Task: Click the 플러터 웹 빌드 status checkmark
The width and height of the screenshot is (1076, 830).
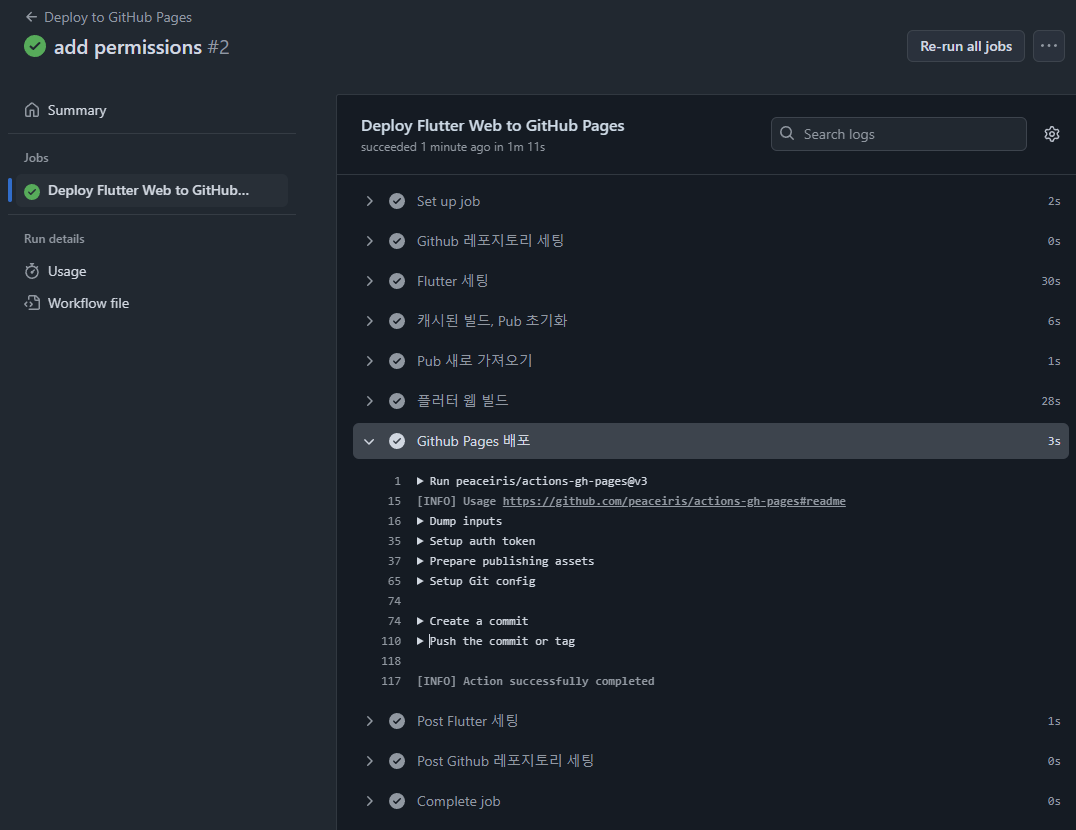Action: (x=397, y=401)
